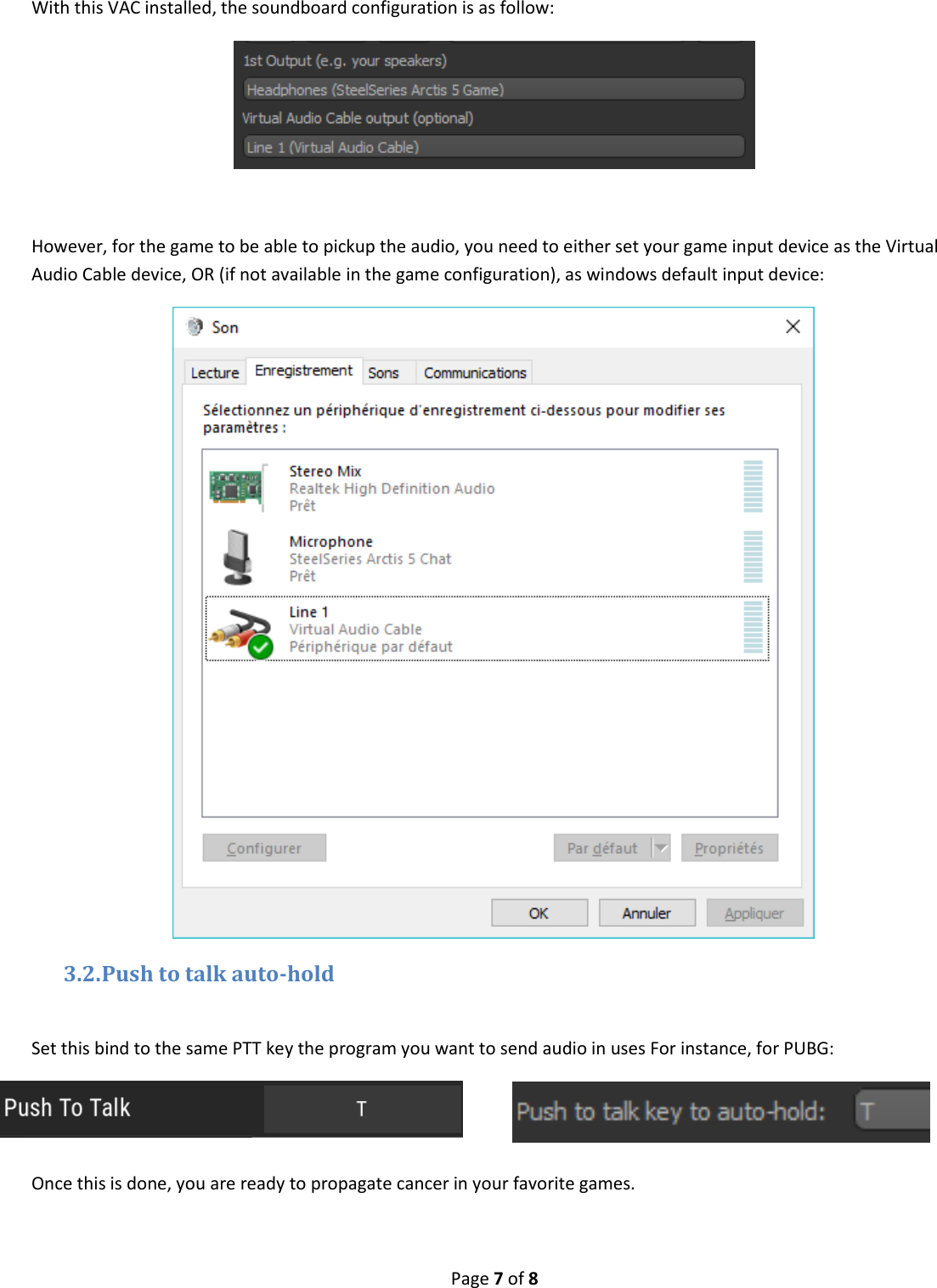937x1288 pixels.
Task: Click the Virtual Audio Cable output (optional) label
Action: (358, 118)
